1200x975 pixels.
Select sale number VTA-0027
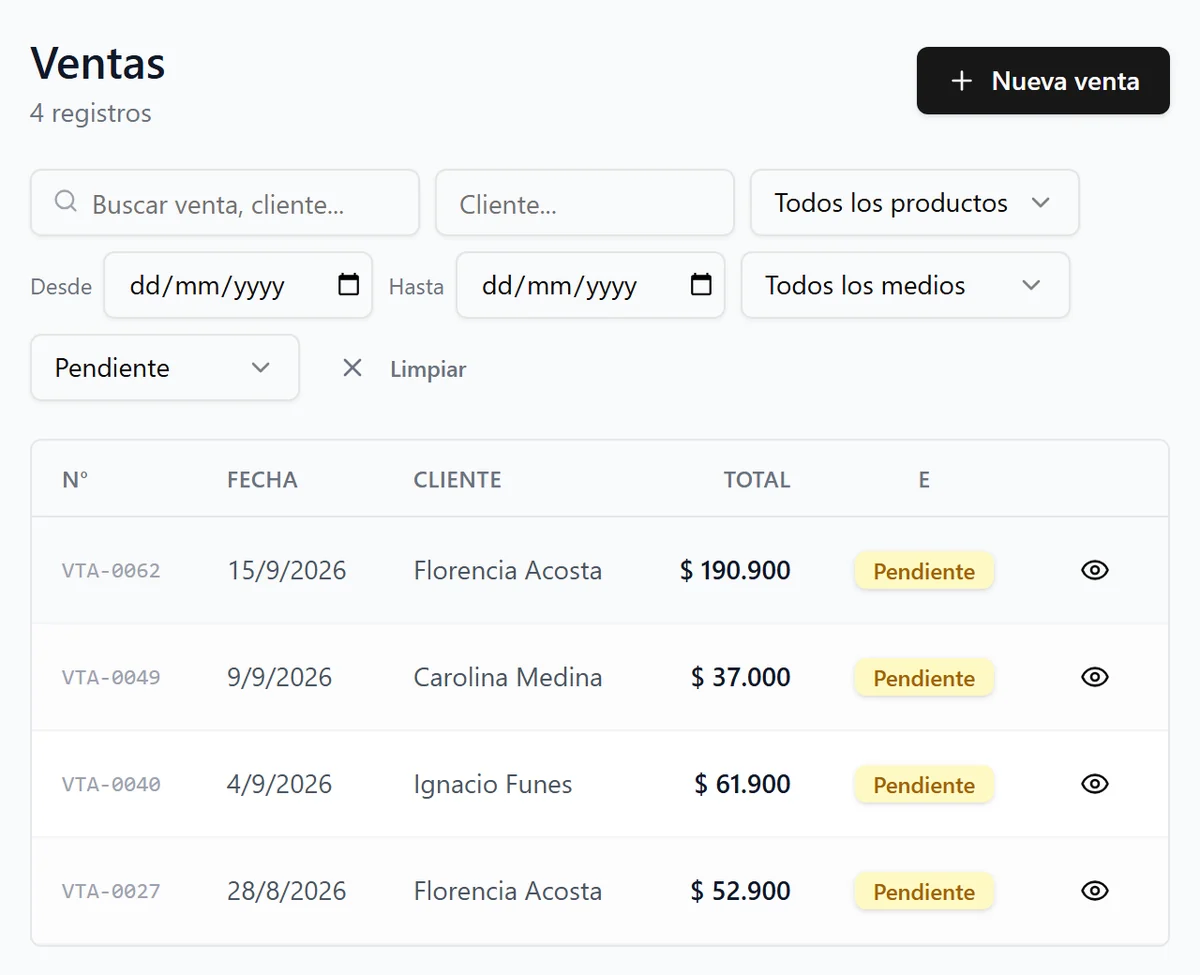(x=111, y=892)
